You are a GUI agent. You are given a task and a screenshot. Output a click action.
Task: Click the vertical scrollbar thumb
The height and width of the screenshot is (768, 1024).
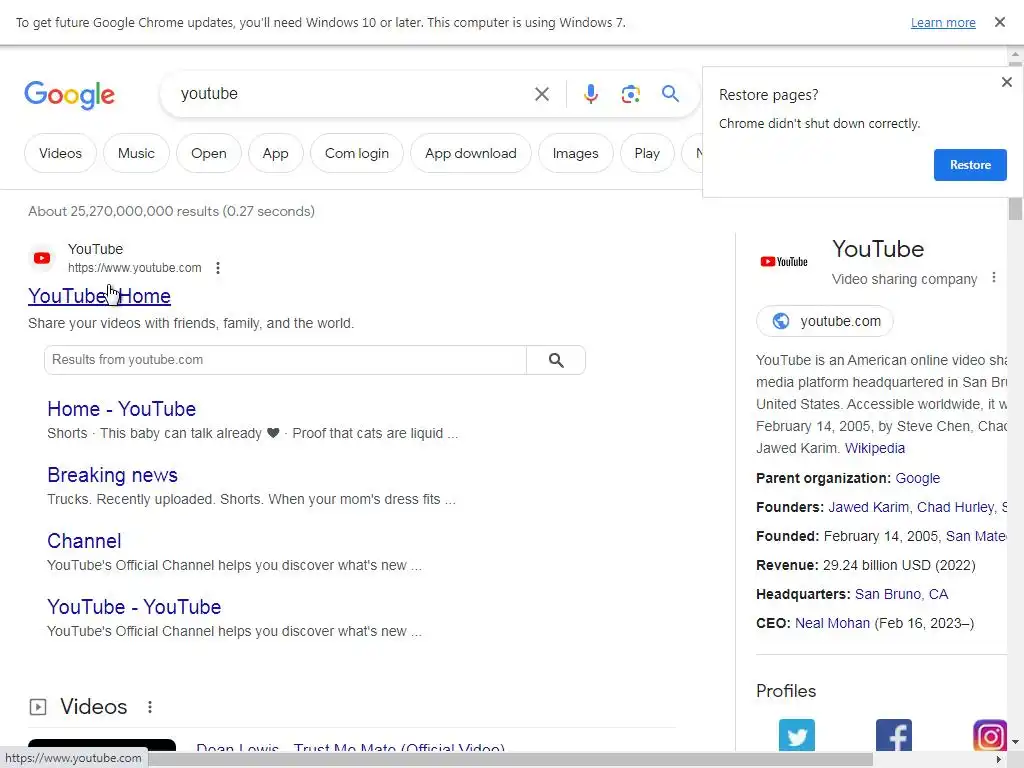tap(1014, 209)
